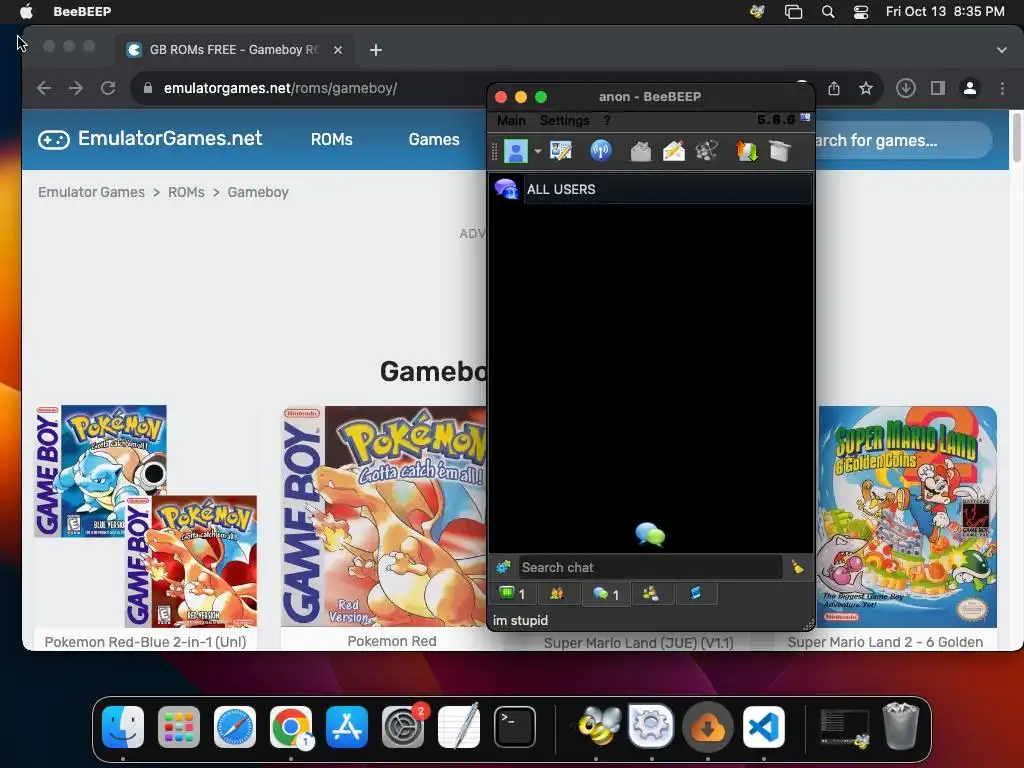
Task: Click the EmulatorGames.net logo link
Action: [150, 138]
